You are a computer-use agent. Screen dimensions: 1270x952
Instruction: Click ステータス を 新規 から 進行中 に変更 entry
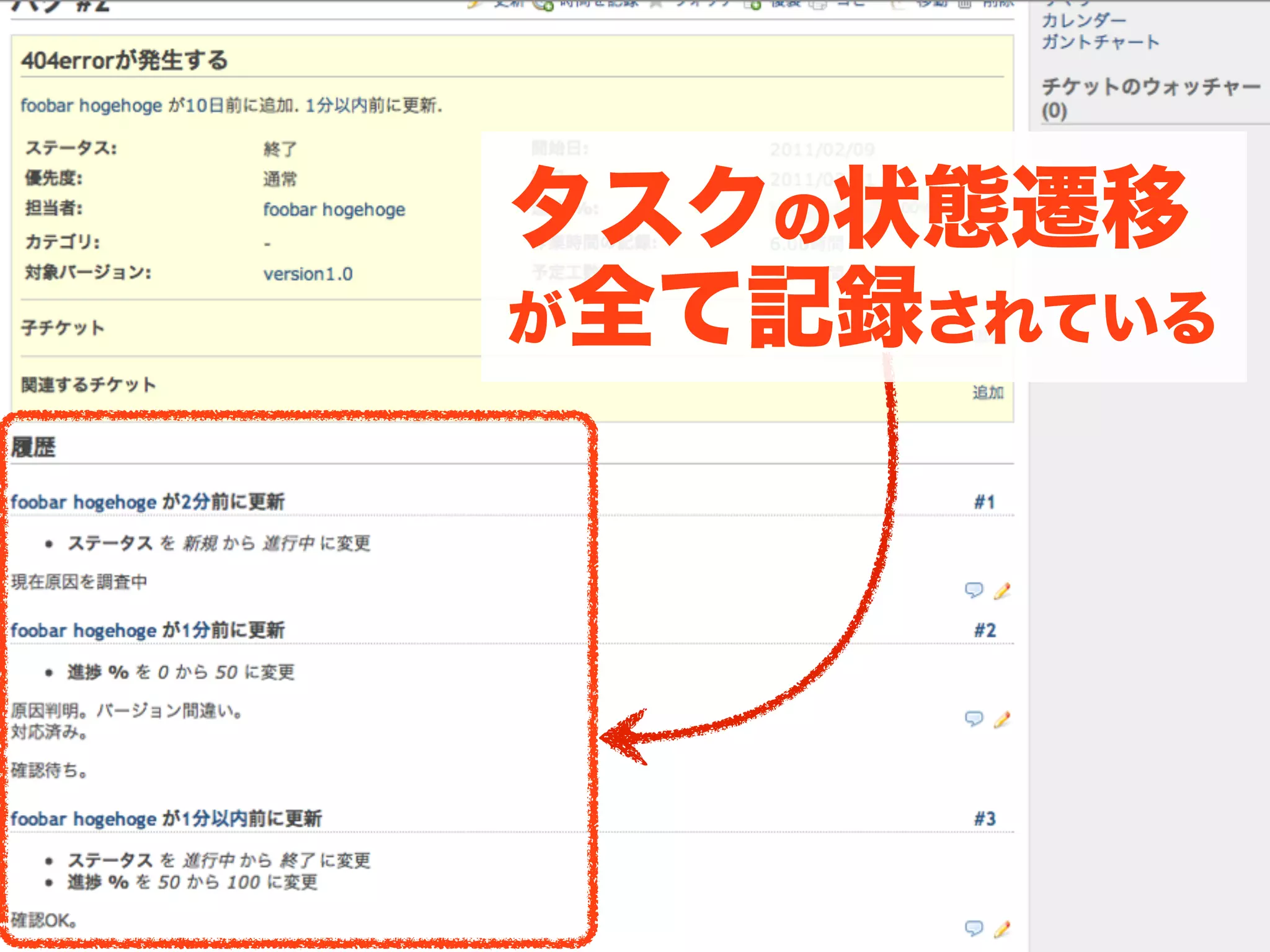219,544
